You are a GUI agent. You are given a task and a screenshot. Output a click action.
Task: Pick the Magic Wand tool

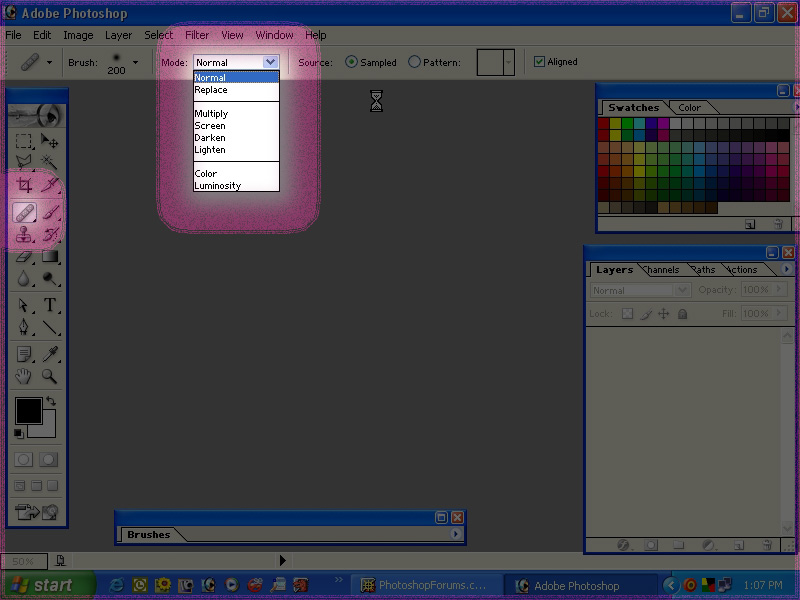(49, 162)
